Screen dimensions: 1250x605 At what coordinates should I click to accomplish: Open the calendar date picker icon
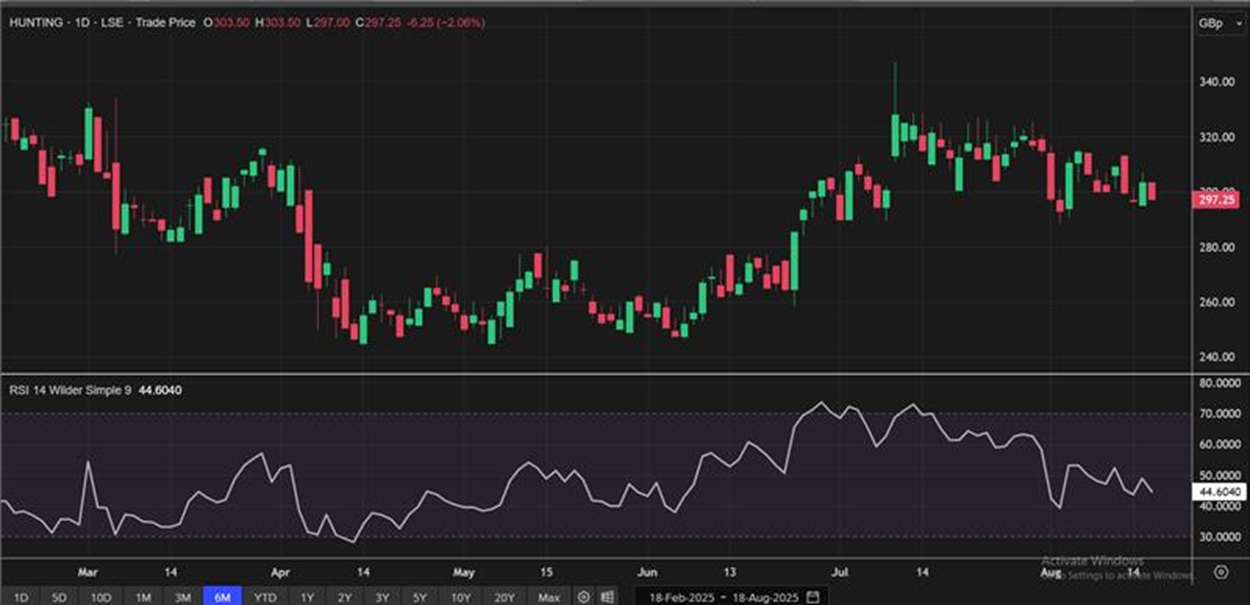click(813, 597)
